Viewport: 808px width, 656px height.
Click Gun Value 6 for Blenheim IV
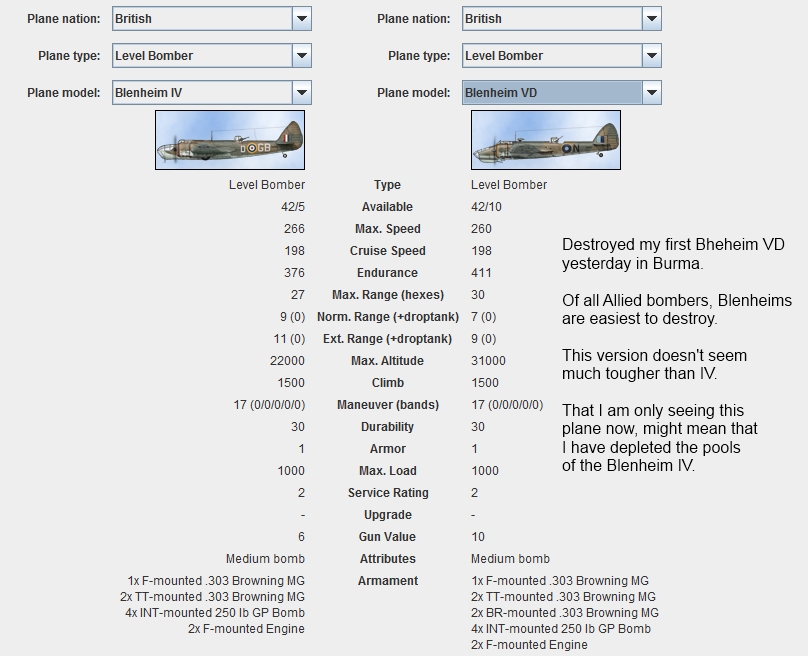coord(301,537)
